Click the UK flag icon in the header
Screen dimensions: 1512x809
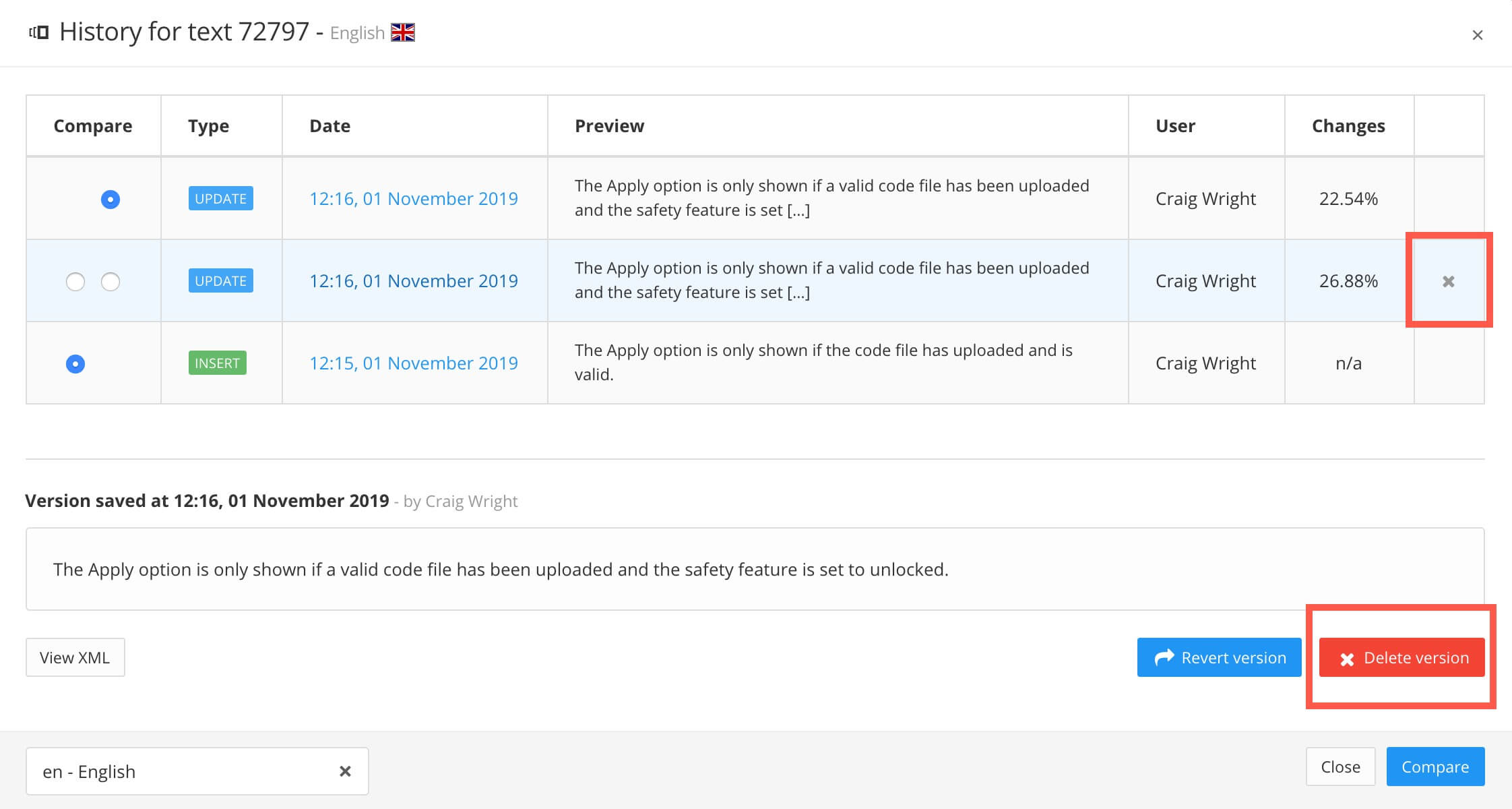point(403,32)
